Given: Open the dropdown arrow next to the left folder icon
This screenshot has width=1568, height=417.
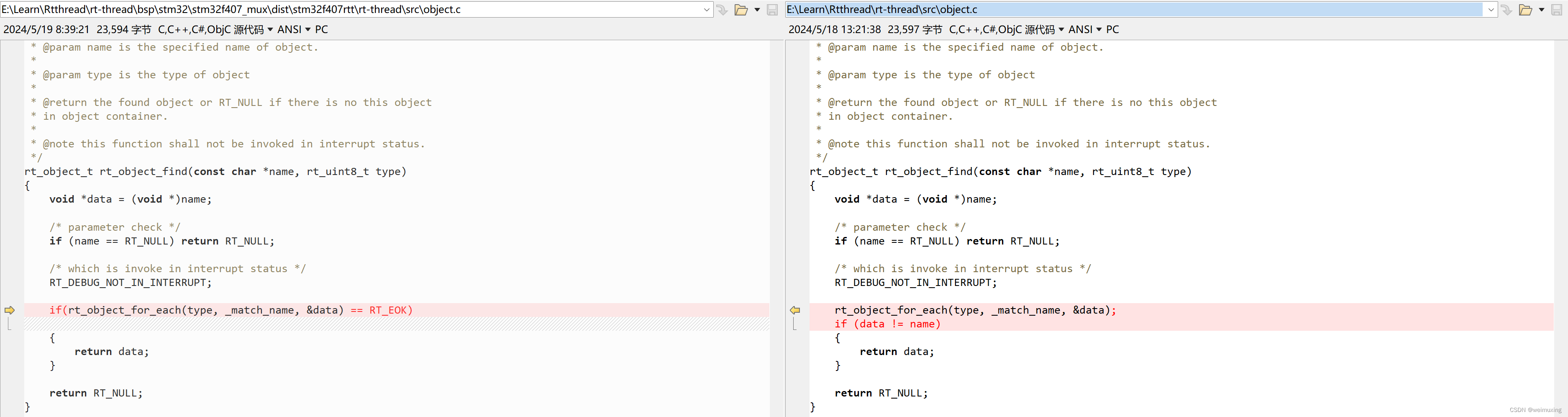Looking at the screenshot, I should coord(757,10).
